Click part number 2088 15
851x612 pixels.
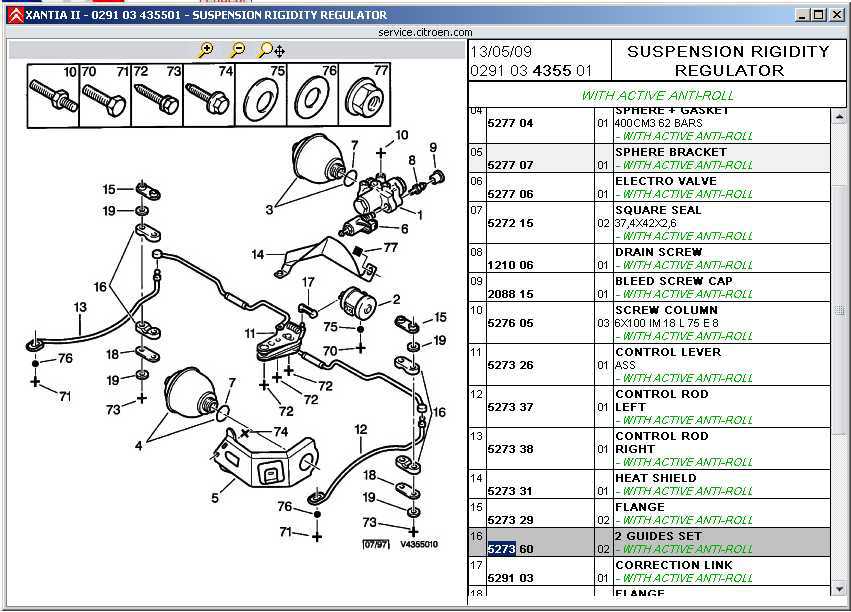coord(510,294)
